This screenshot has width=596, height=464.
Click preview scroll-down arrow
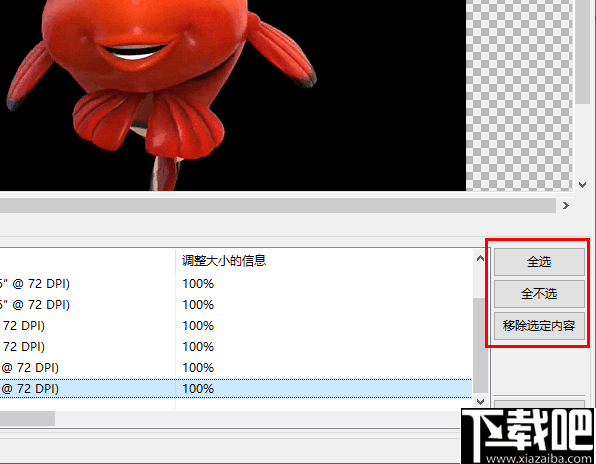pos(582,185)
